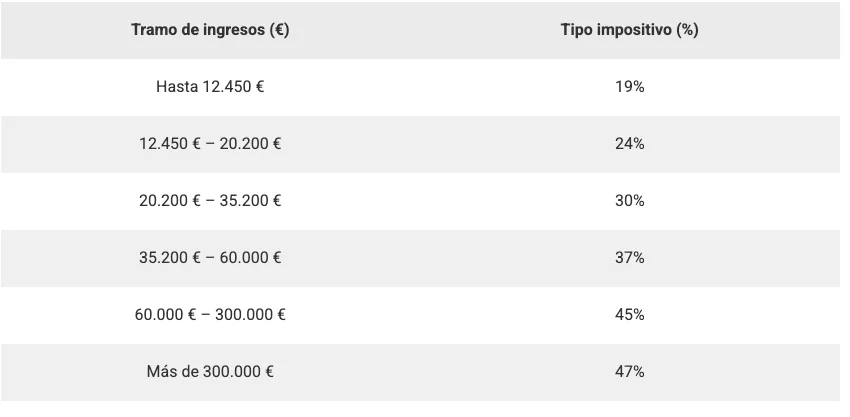
Task: Click "60.000 €" in the 37% row
Action: click(250, 258)
